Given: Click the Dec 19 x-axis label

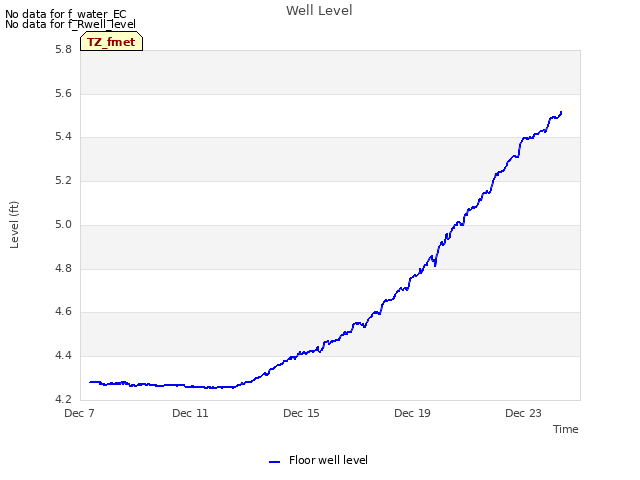Looking at the screenshot, I should tap(412, 413).
